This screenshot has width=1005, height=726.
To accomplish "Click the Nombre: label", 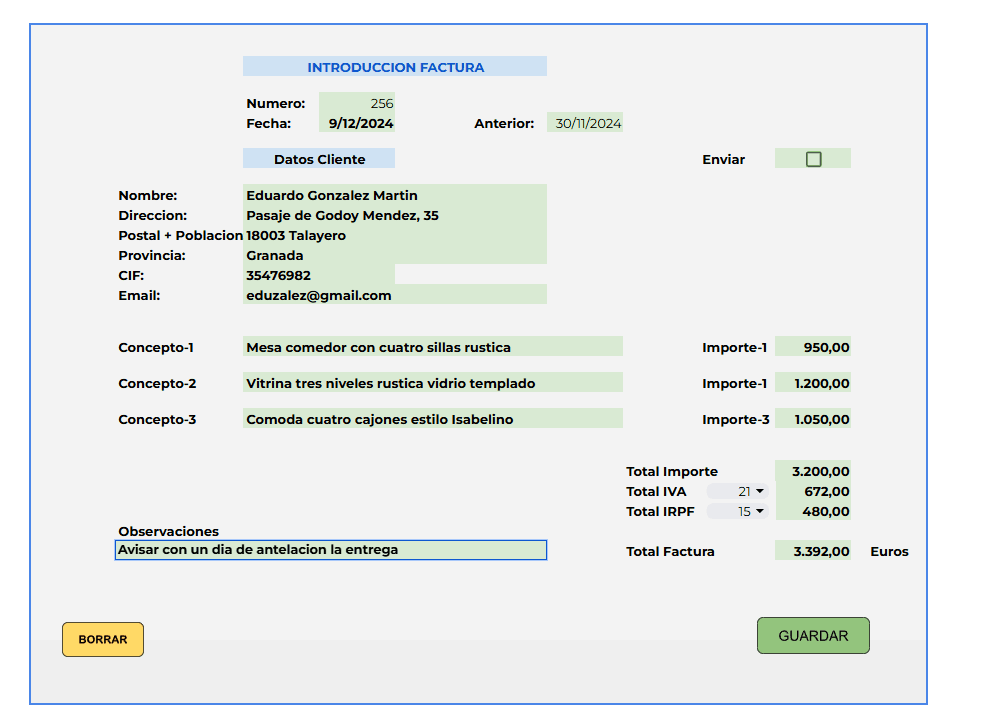I will (x=147, y=195).
